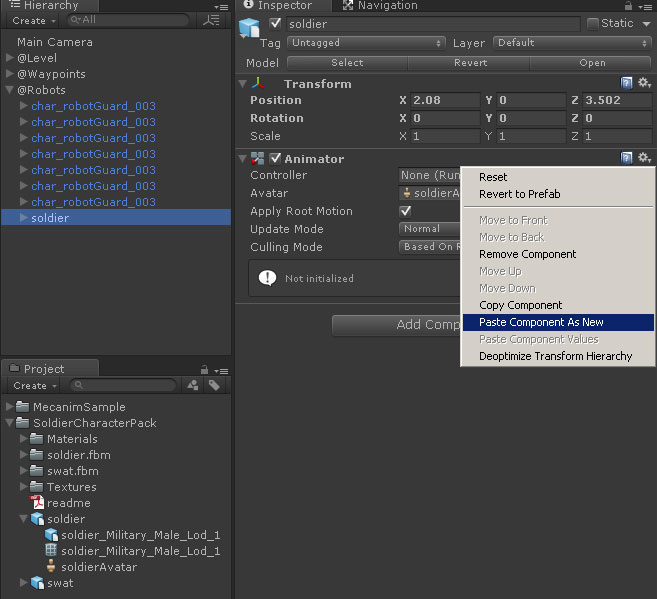The height and width of the screenshot is (599, 657).
Task: Open the Transform component gear menu
Action: (644, 83)
